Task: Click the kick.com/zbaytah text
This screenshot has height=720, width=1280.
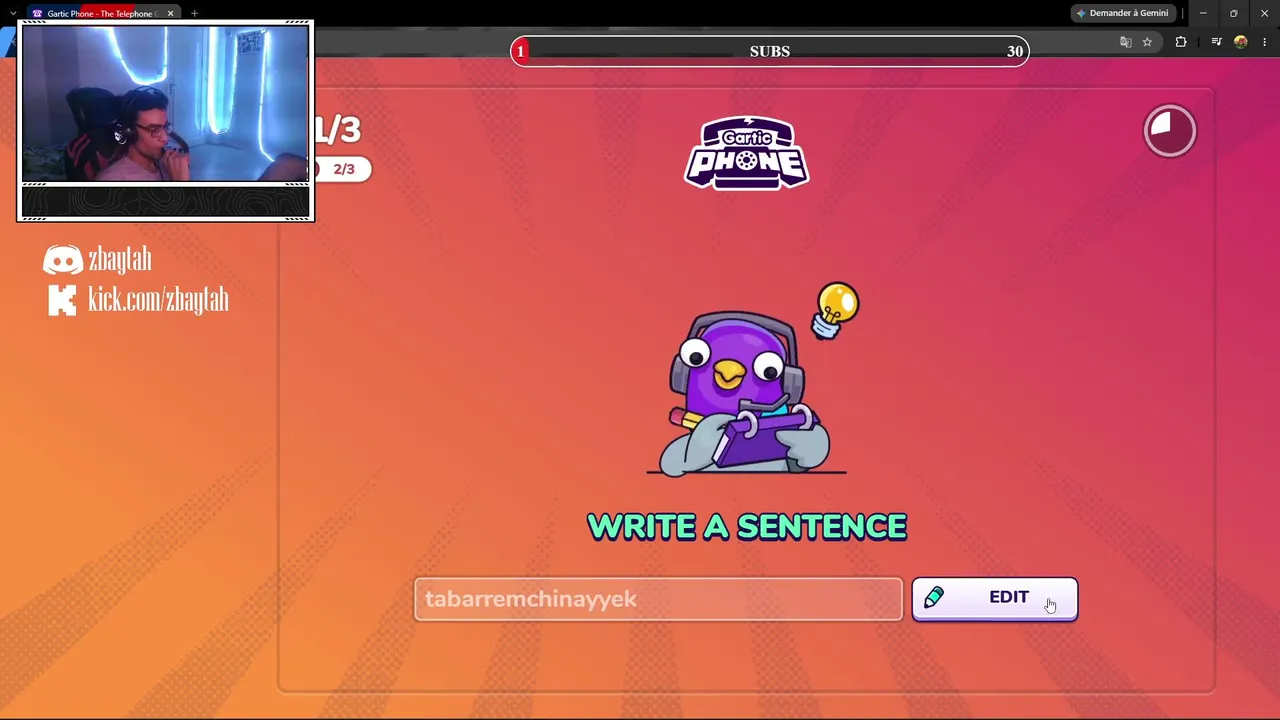Action: click(158, 300)
